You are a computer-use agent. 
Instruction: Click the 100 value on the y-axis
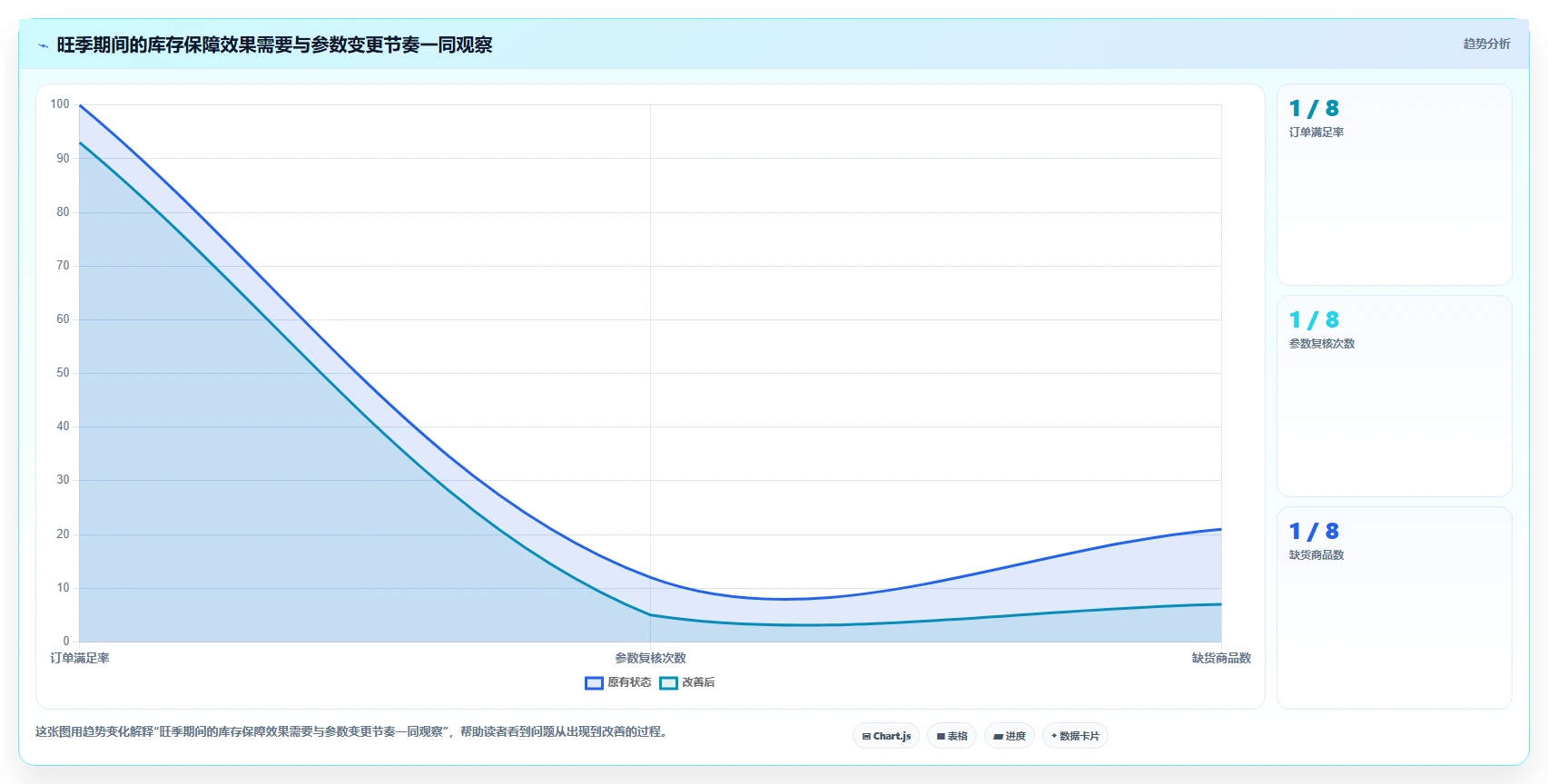[60, 104]
